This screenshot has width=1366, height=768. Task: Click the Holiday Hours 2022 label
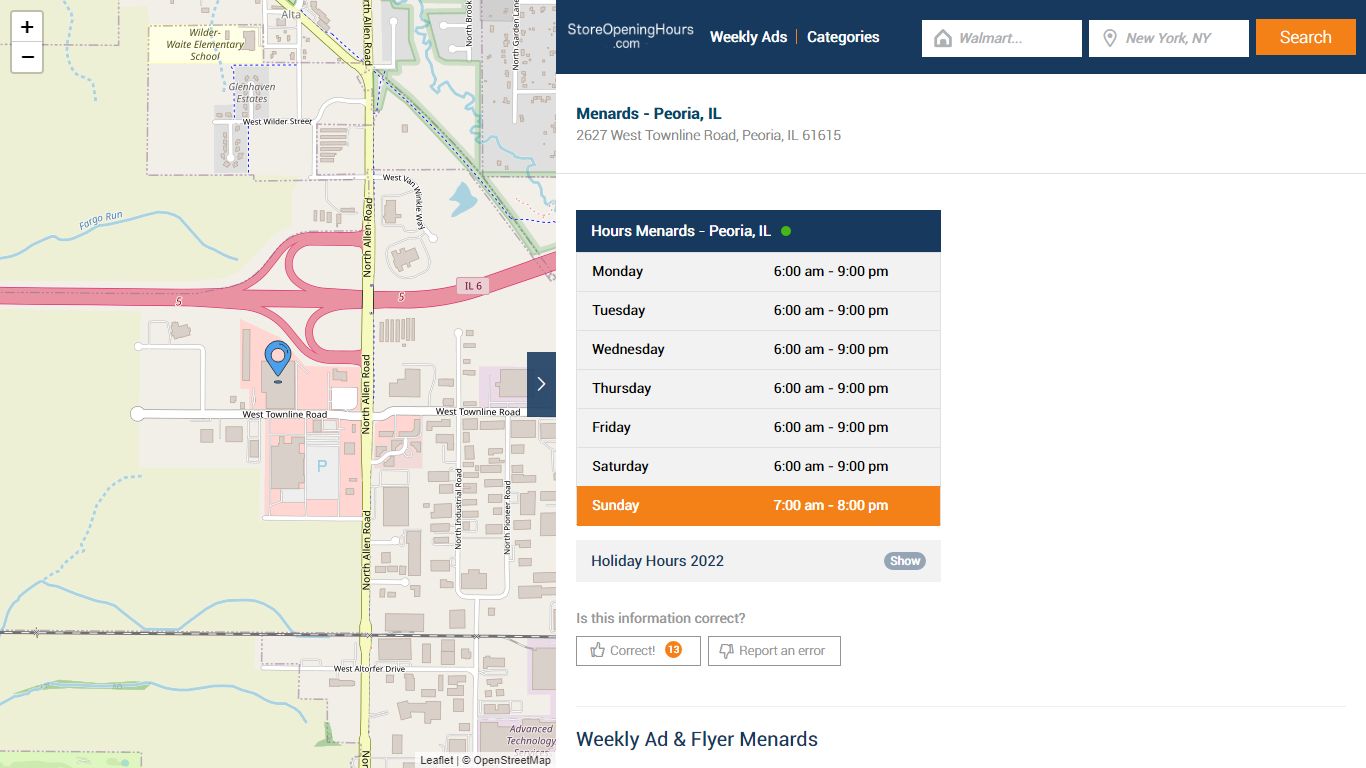click(x=657, y=561)
